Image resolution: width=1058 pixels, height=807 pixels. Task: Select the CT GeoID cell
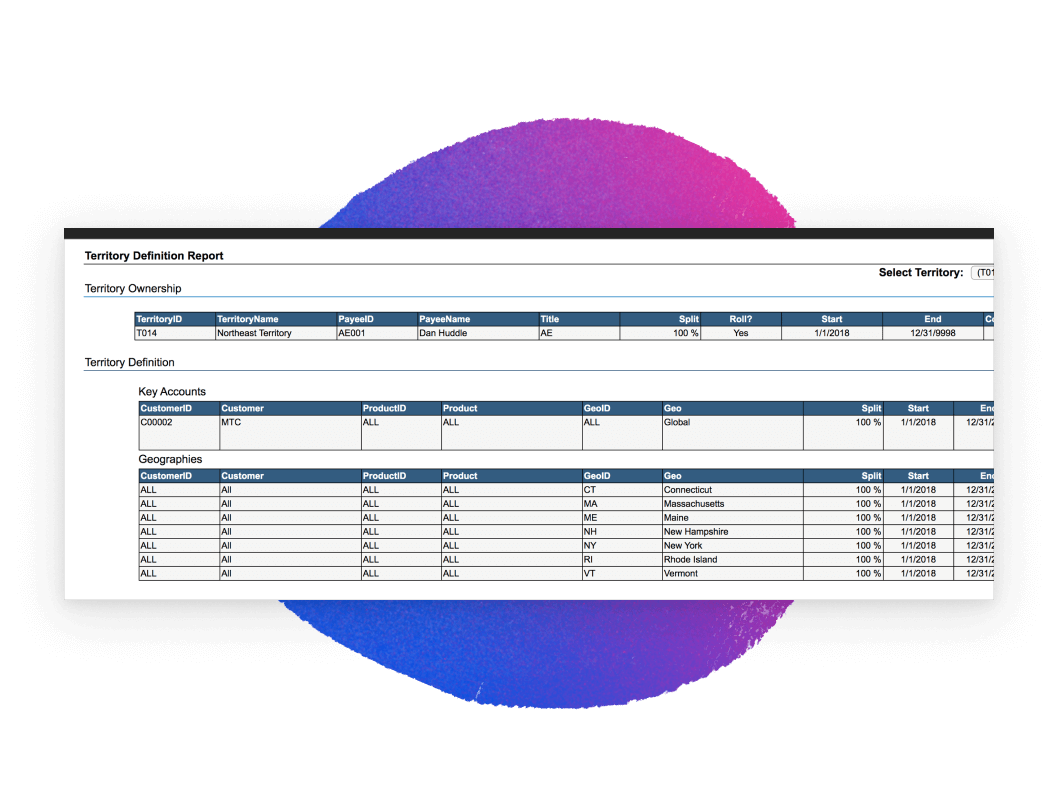(x=622, y=490)
